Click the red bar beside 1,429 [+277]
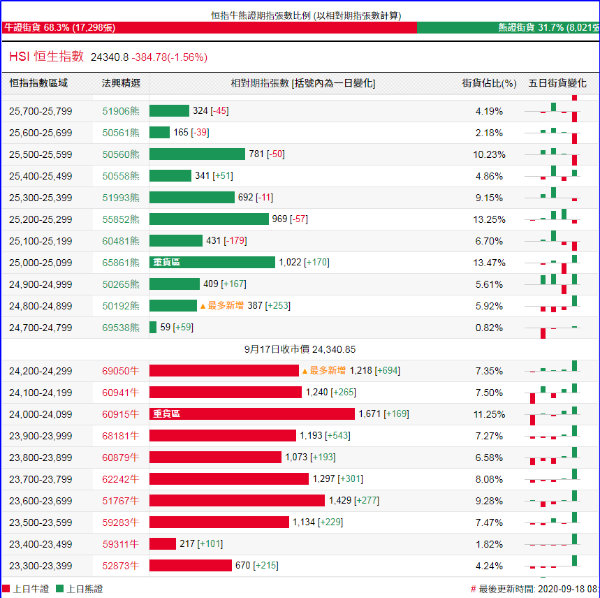Viewport: 600px width, 598px height. (x=237, y=500)
